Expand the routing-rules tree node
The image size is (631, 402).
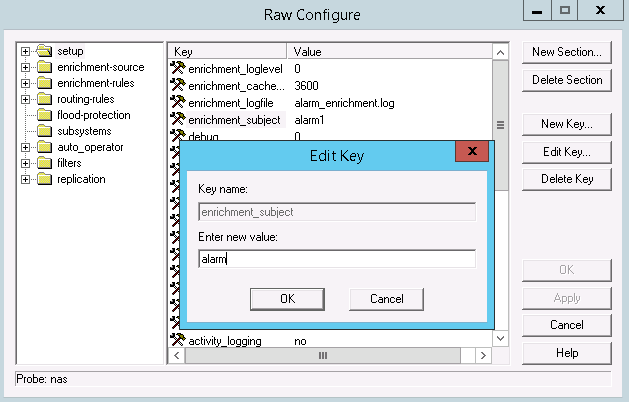click(25, 99)
